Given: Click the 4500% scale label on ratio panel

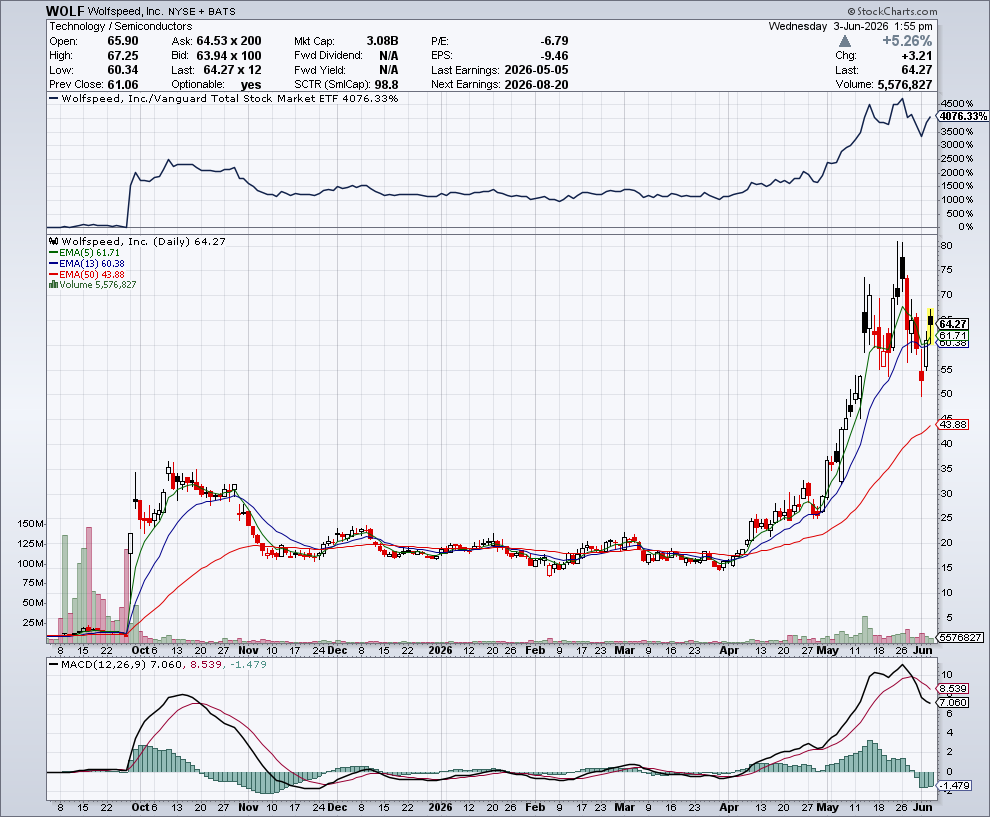Looking at the screenshot, I should 957,104.
